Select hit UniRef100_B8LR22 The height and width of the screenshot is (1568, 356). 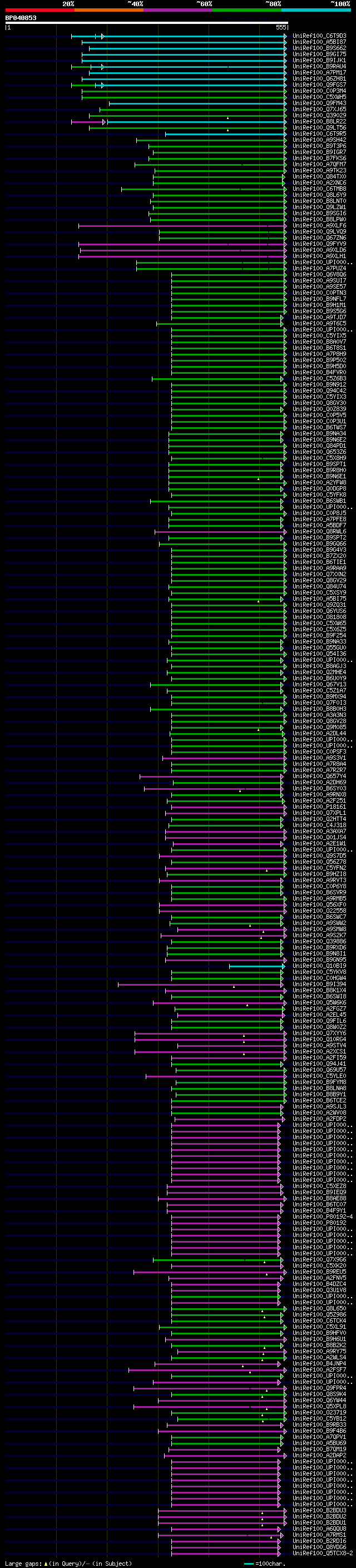point(319,121)
